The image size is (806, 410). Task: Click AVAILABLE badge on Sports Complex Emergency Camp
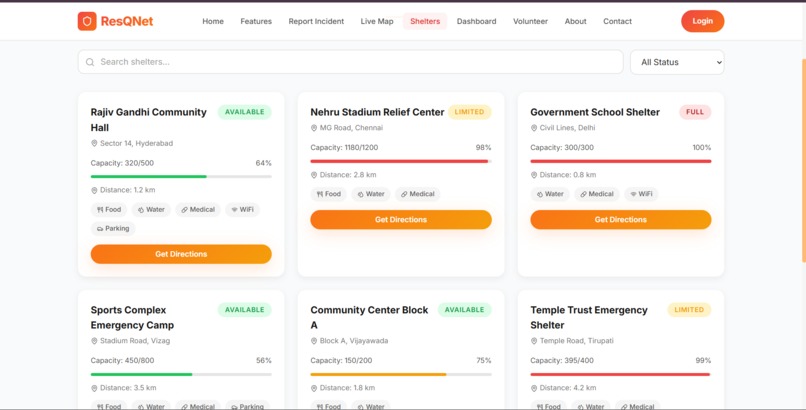245,310
